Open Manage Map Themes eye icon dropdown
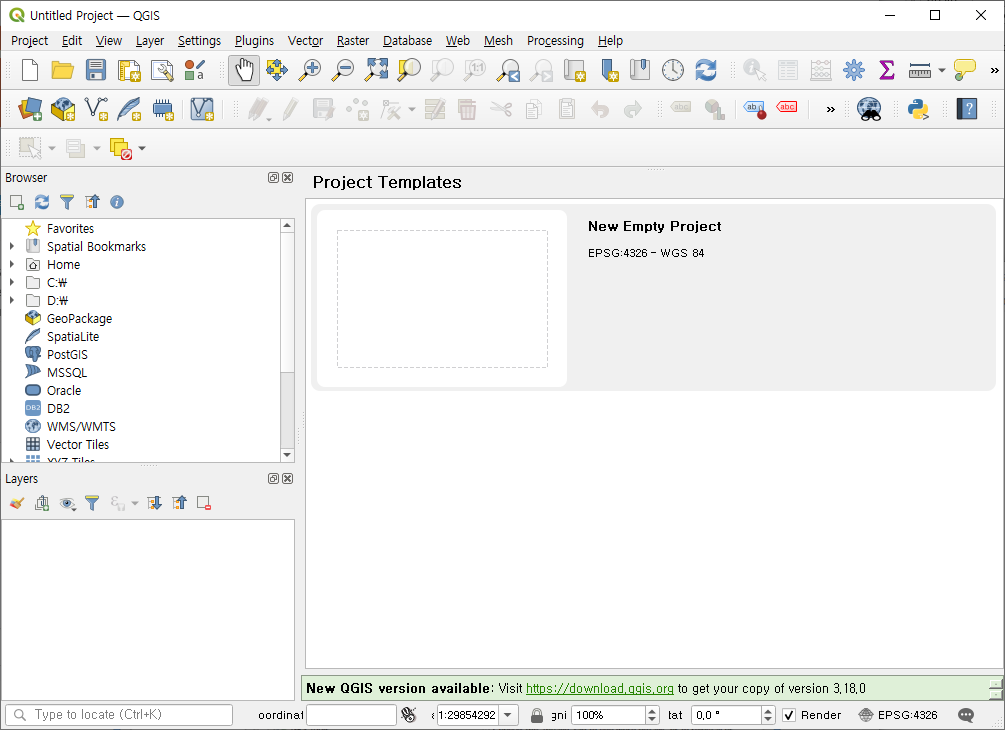This screenshot has width=1005, height=730. (x=67, y=503)
